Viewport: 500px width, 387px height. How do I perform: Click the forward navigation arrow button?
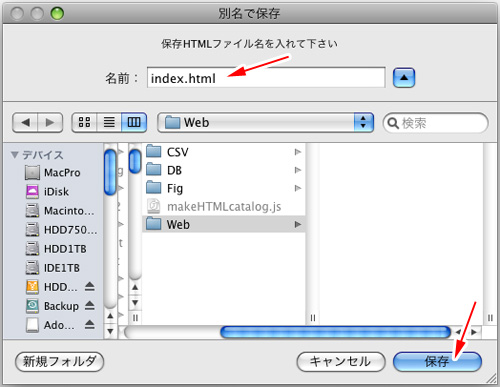[x=50, y=123]
